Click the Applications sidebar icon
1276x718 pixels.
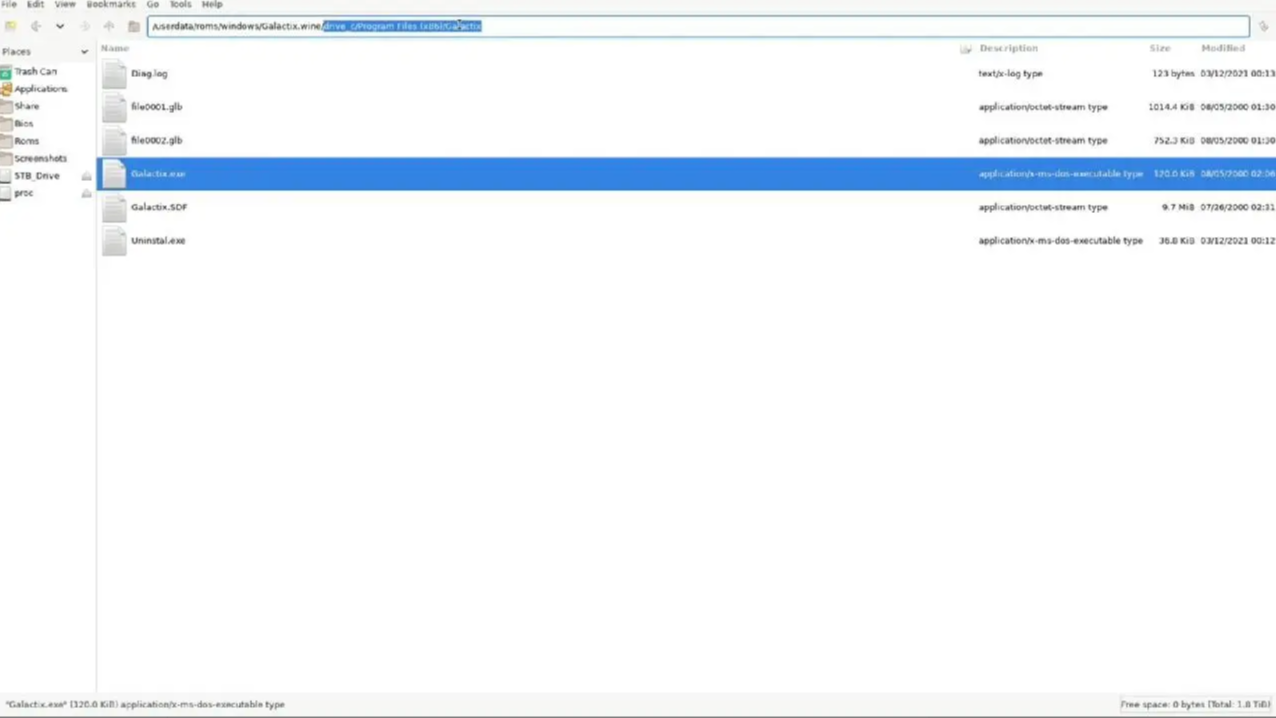click(x=6, y=89)
